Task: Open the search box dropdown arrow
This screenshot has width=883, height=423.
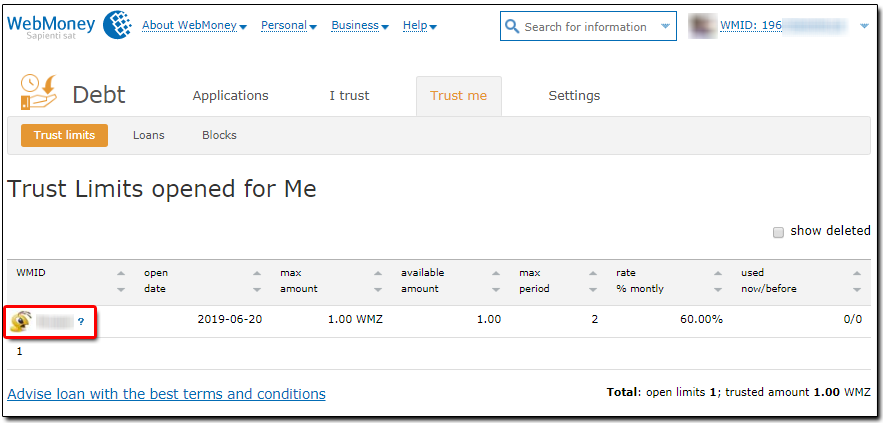Action: (x=665, y=26)
